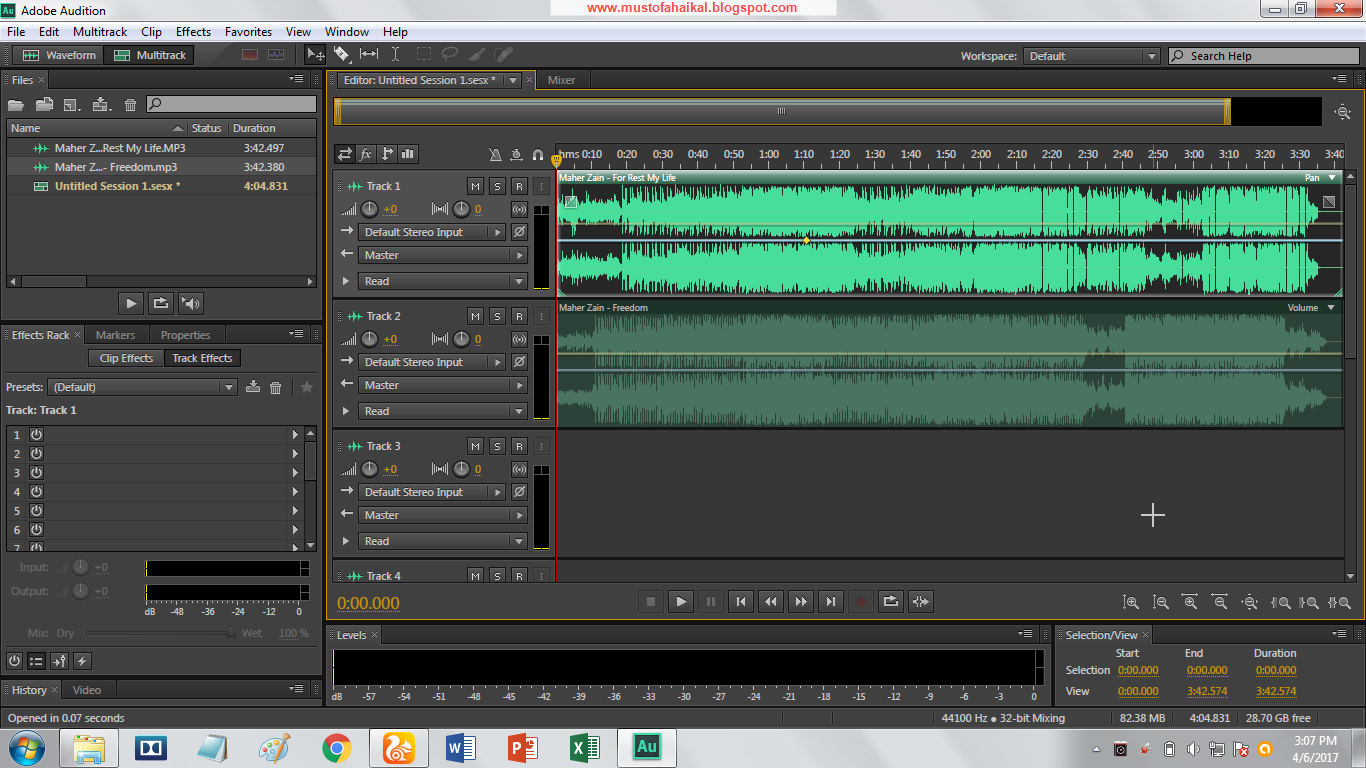The width and height of the screenshot is (1366, 768).
Task: Open Track 1 Read automation mode dropdown
Action: click(x=442, y=281)
